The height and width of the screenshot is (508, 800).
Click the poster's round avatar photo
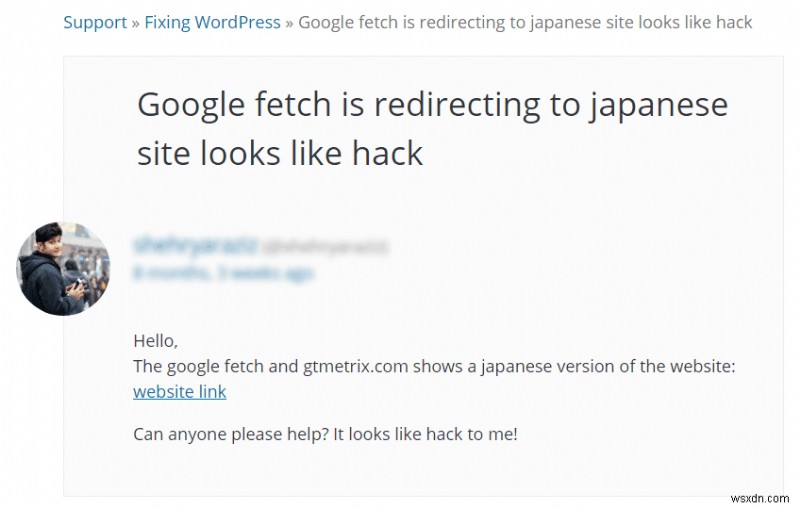pos(64,269)
